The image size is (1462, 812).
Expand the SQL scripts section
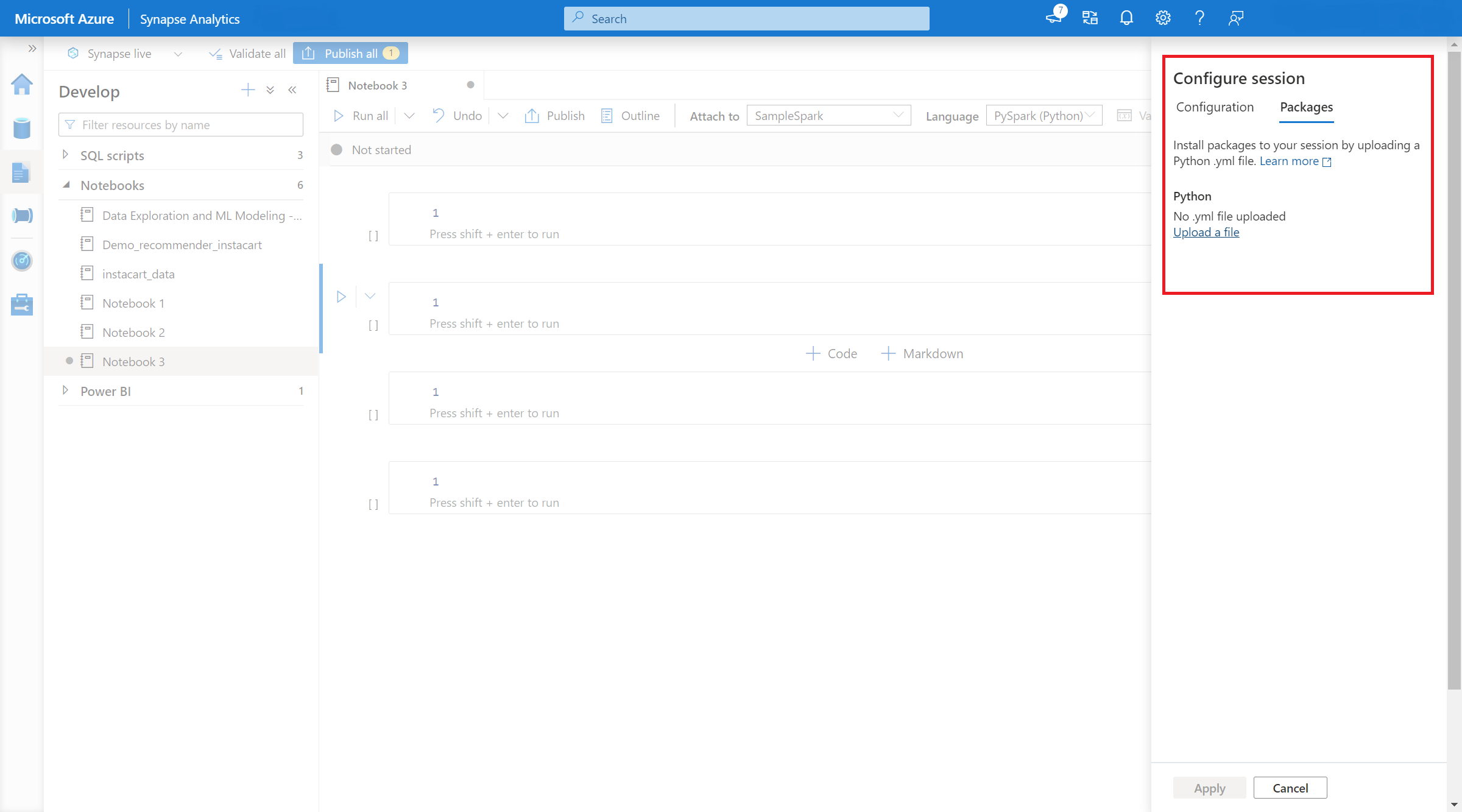coord(66,155)
